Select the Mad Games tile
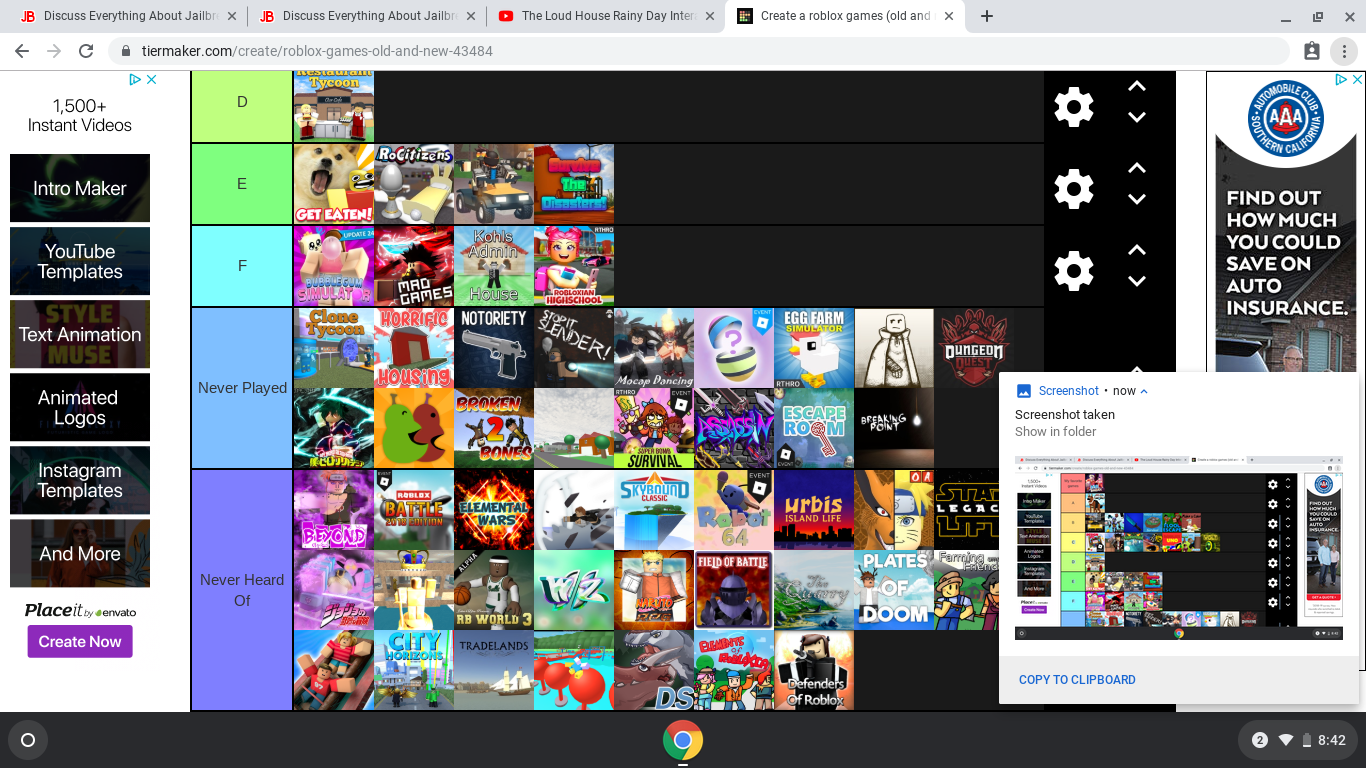The image size is (1366, 768). (x=414, y=266)
